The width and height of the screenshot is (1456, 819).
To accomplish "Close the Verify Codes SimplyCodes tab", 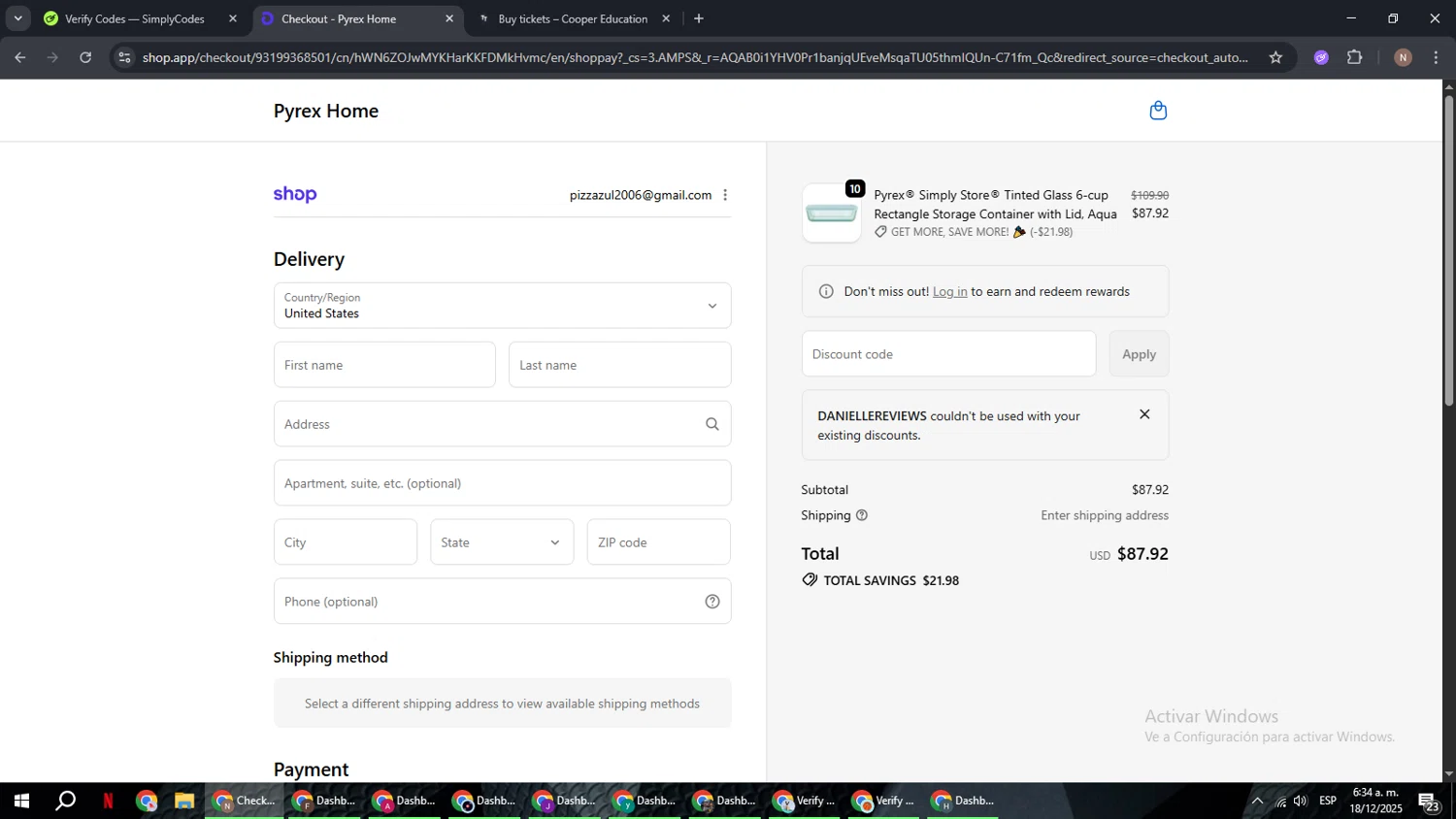I will point(233,18).
